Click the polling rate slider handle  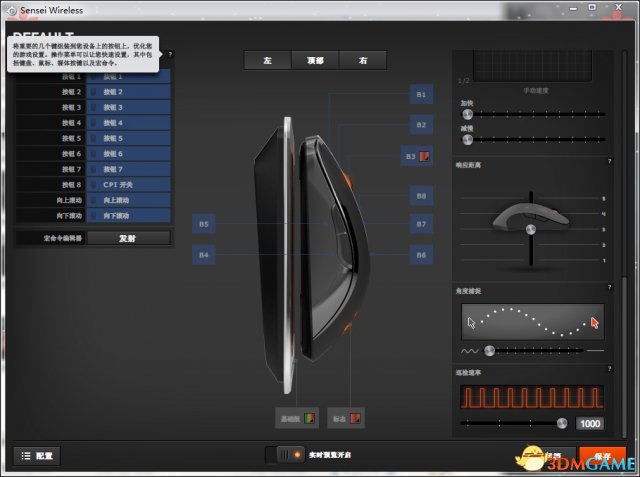point(562,423)
